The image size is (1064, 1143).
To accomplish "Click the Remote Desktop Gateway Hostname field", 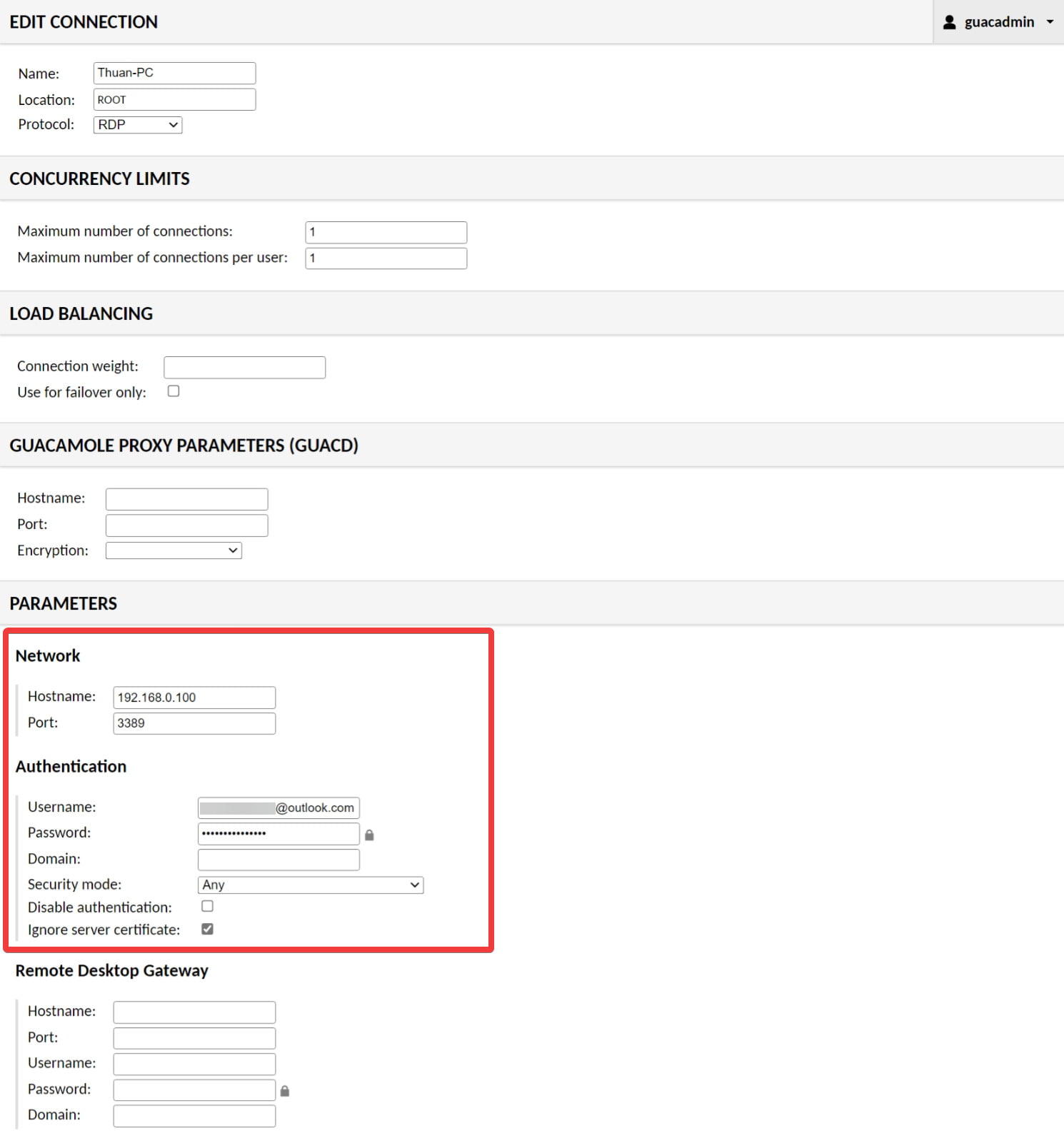I will tap(194, 1012).
